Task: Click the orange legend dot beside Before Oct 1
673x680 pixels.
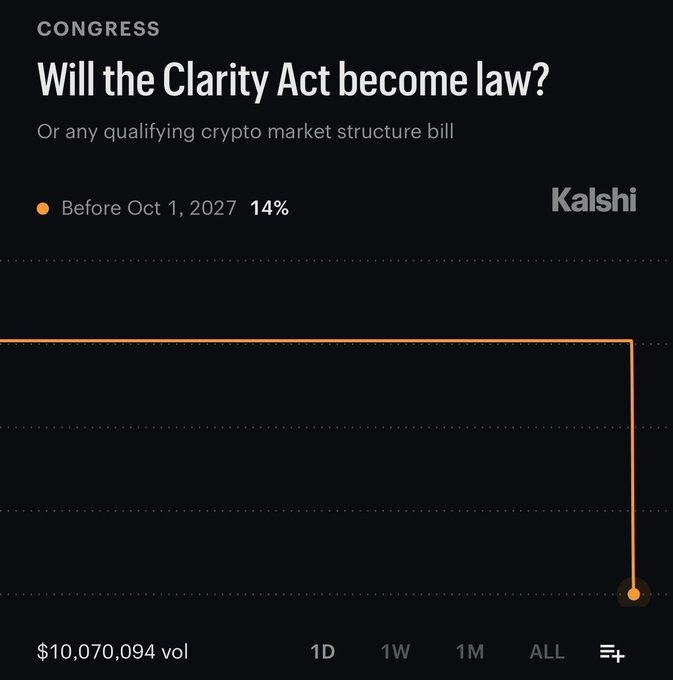Action: 43,209
